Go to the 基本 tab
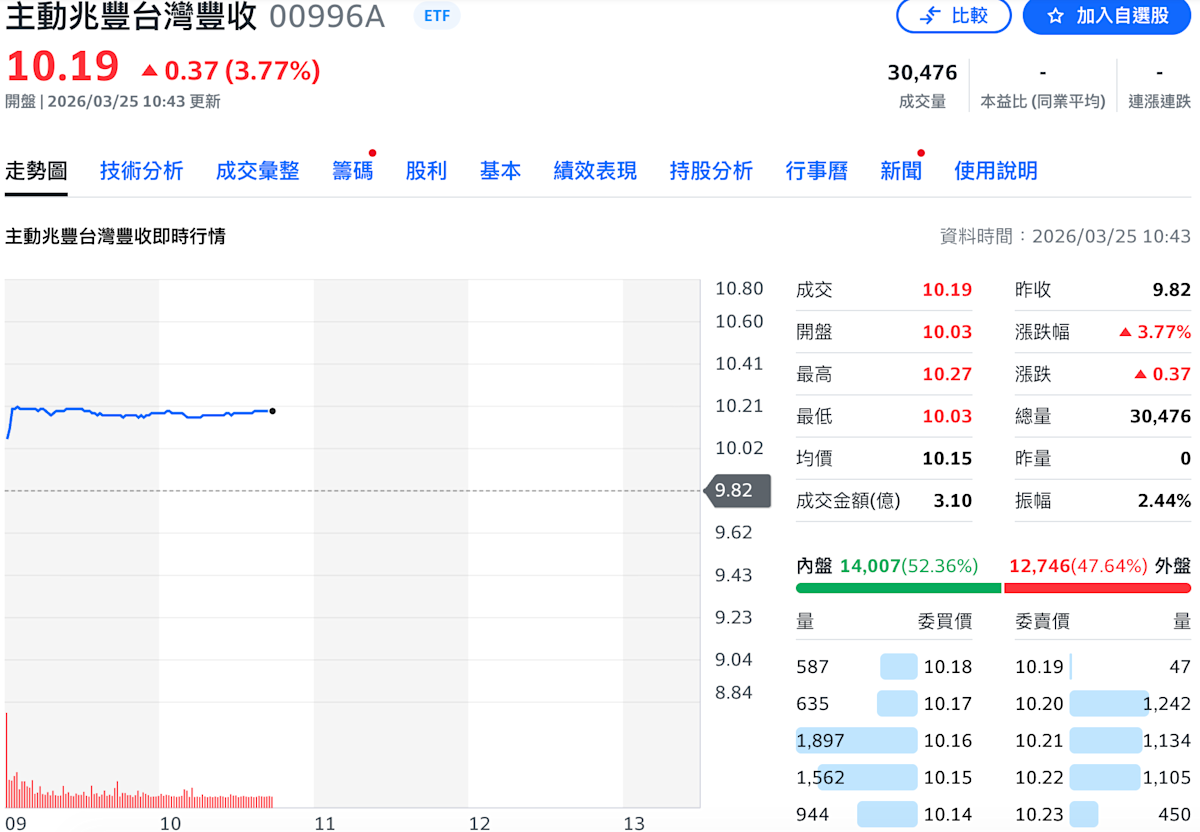Image resolution: width=1200 pixels, height=832 pixels. [x=500, y=171]
